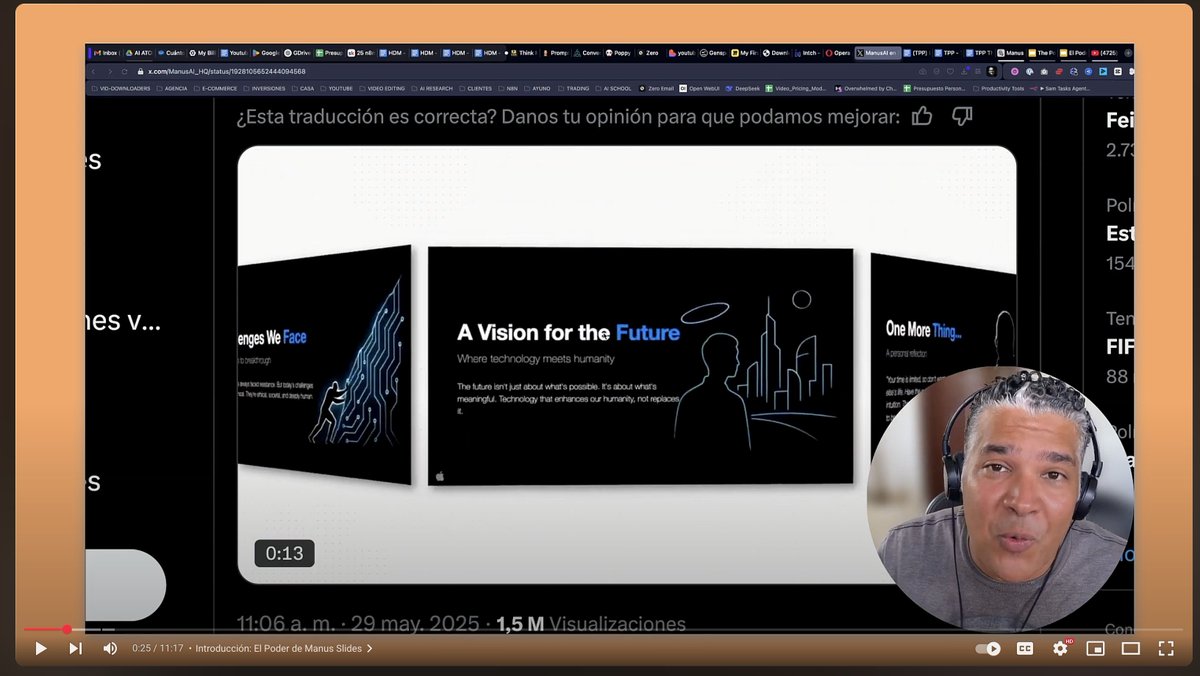This screenshot has width=1200, height=676.
Task: Go forward in the browser
Action: pyautogui.click(x=110, y=72)
